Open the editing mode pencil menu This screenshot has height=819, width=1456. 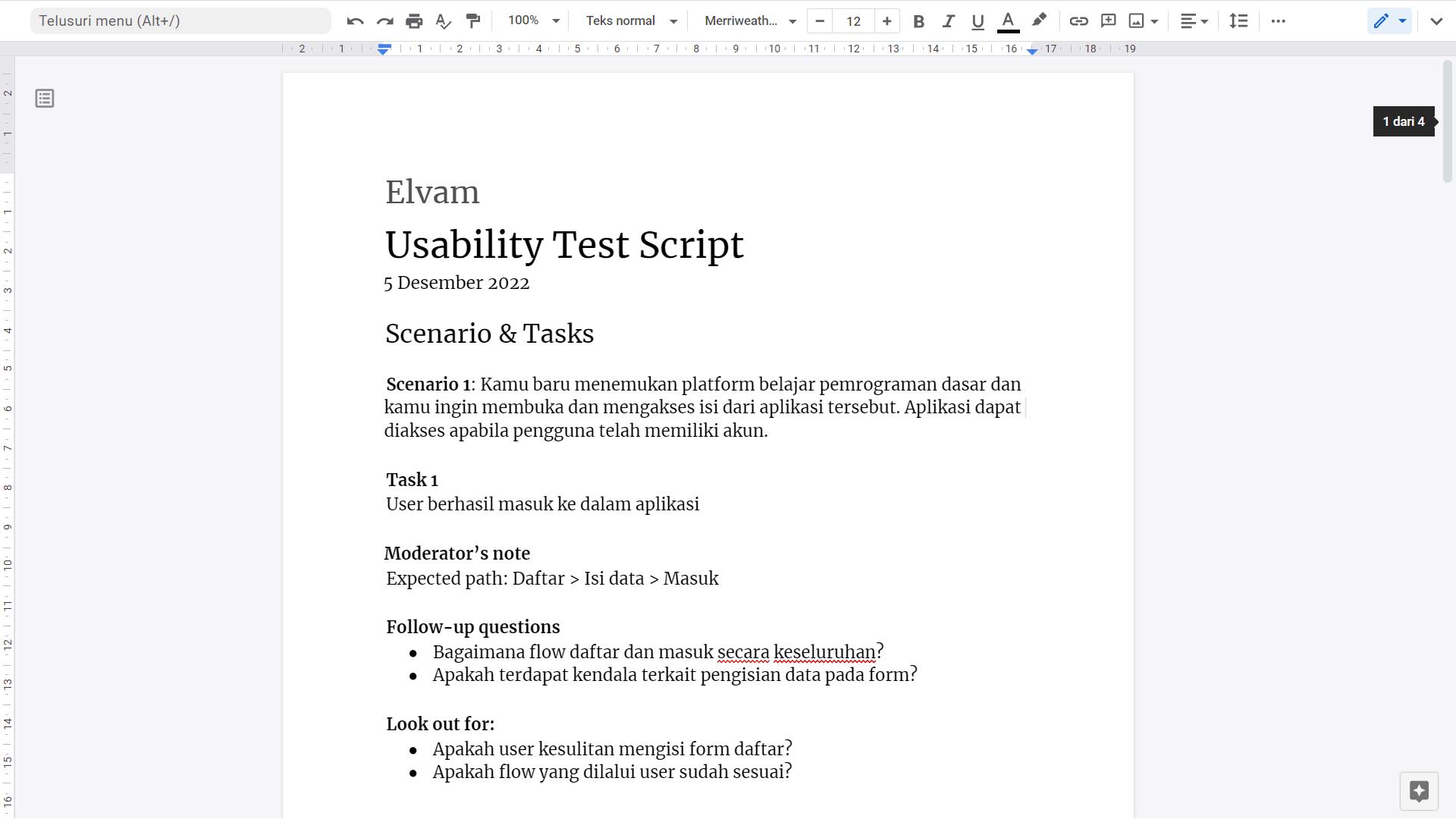(x=1389, y=21)
